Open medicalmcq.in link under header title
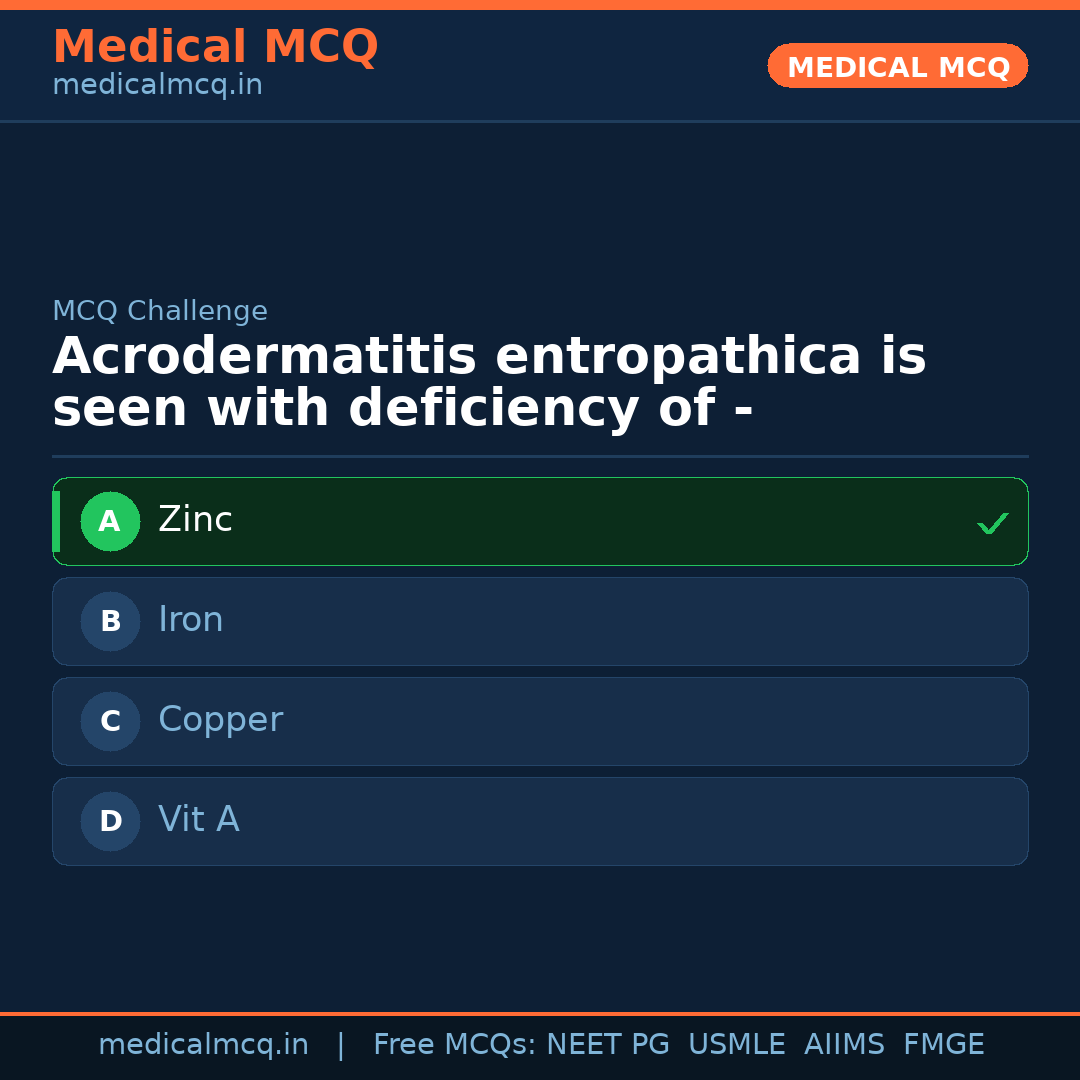Image resolution: width=1080 pixels, height=1080 pixels. [x=157, y=85]
